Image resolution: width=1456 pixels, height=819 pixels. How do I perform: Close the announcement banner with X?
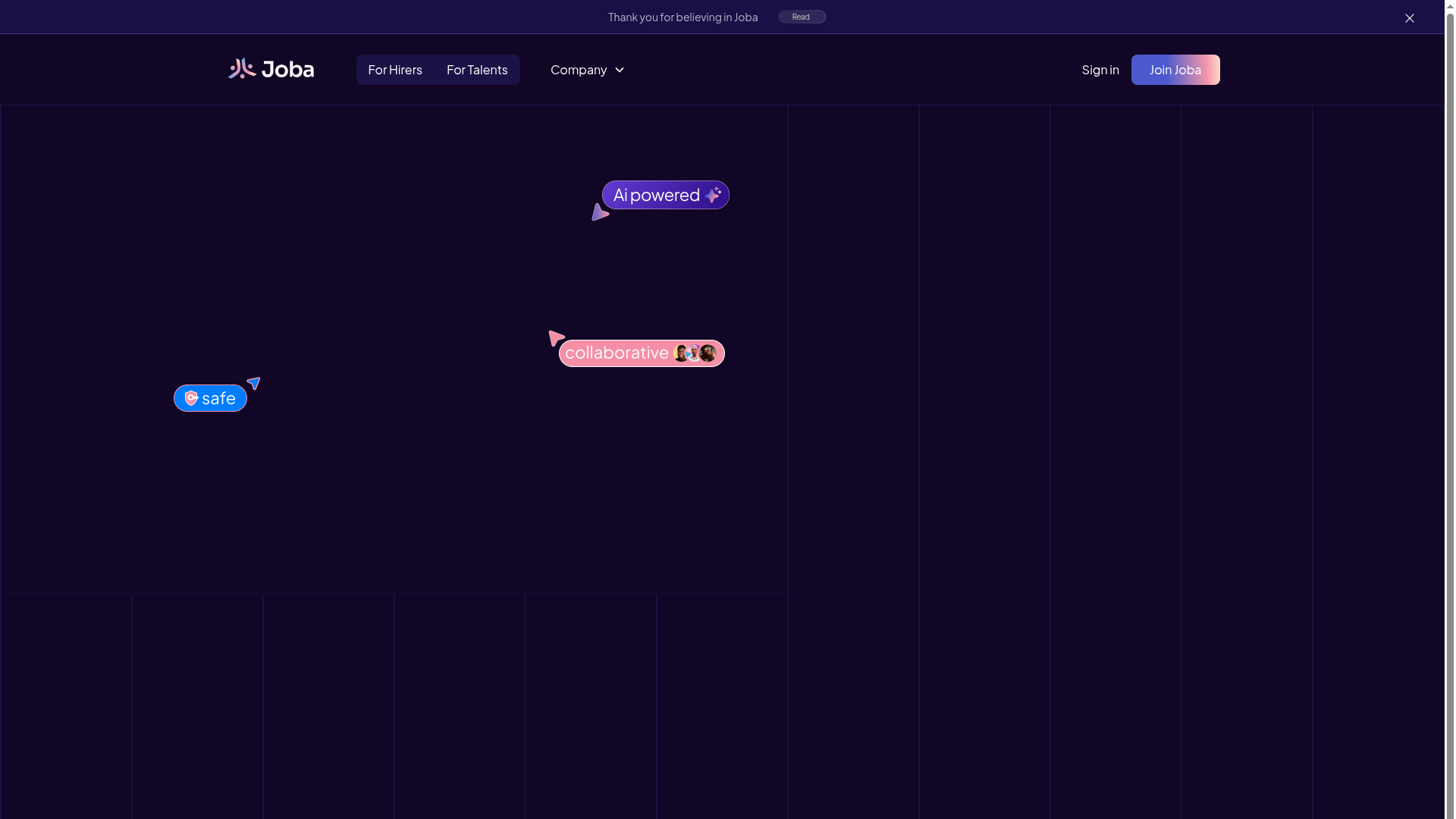[x=1409, y=18]
